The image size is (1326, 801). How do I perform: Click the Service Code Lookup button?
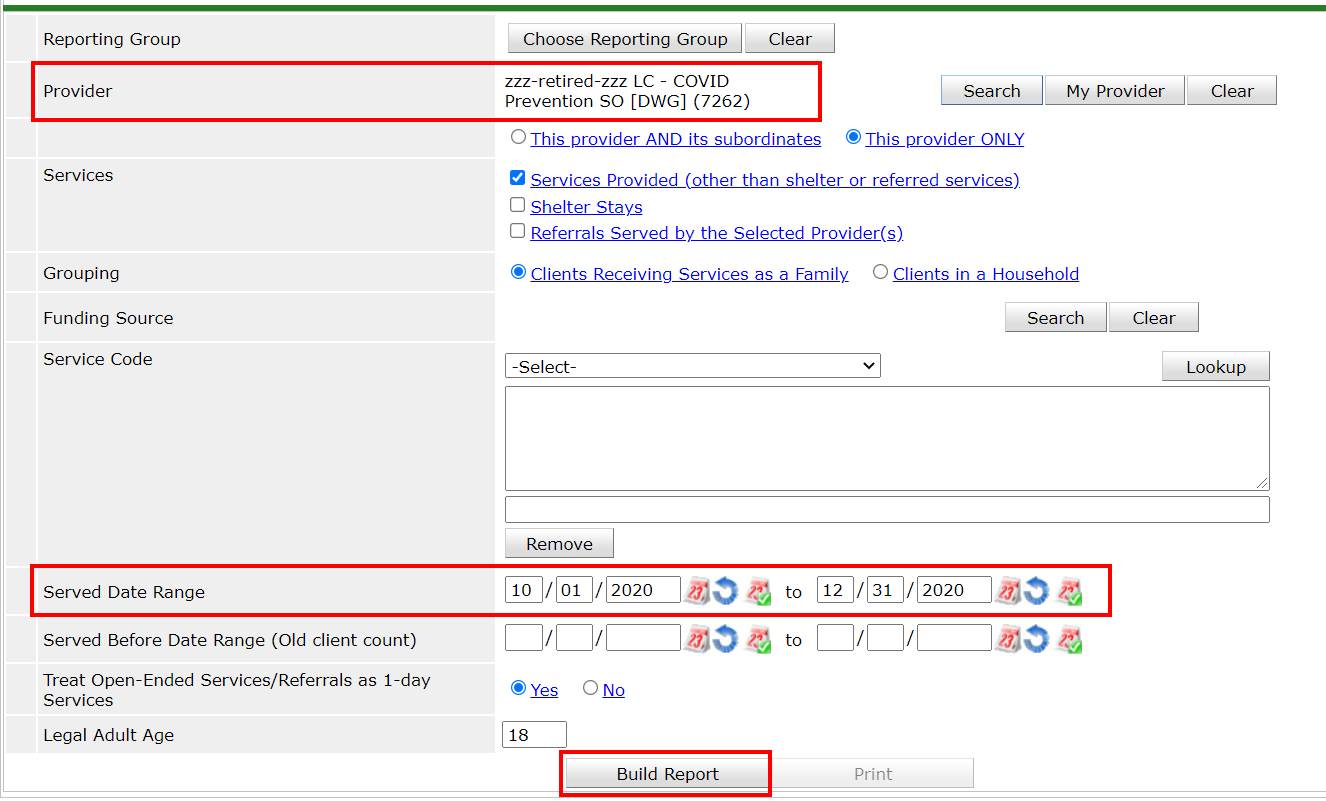click(1216, 367)
